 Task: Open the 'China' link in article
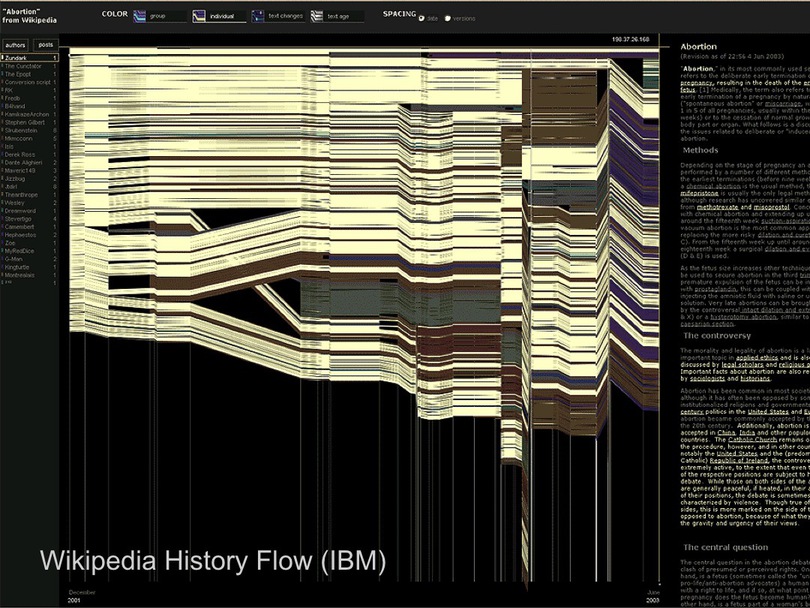(726, 433)
